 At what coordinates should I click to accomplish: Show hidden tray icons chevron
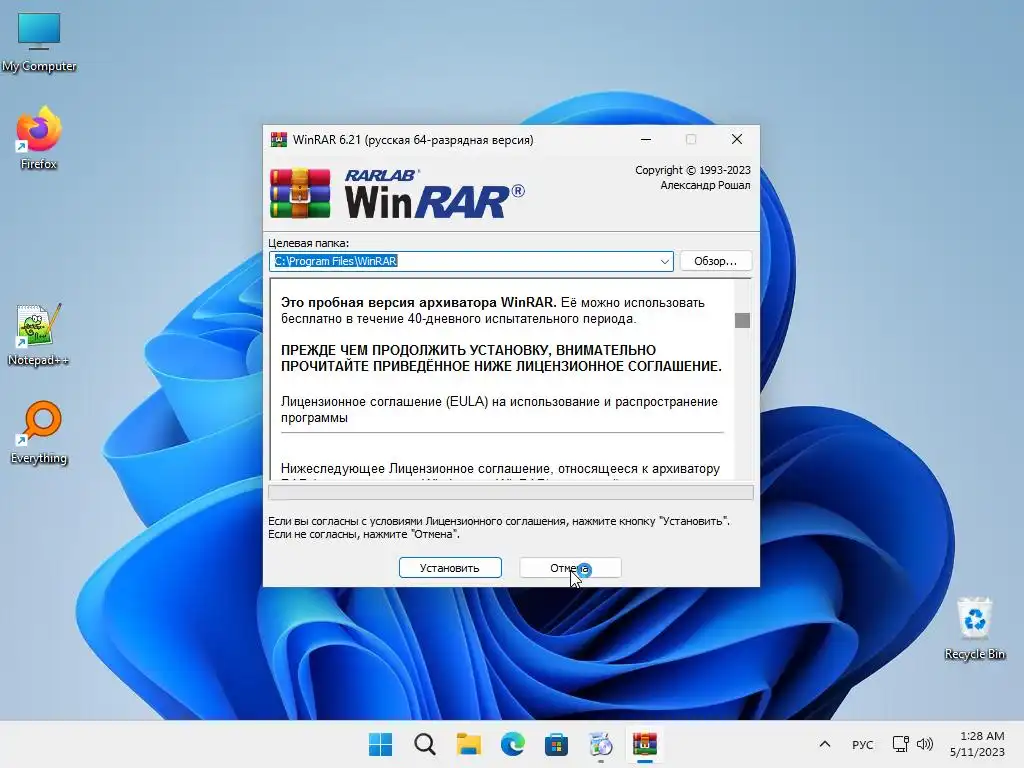pyautogui.click(x=825, y=744)
